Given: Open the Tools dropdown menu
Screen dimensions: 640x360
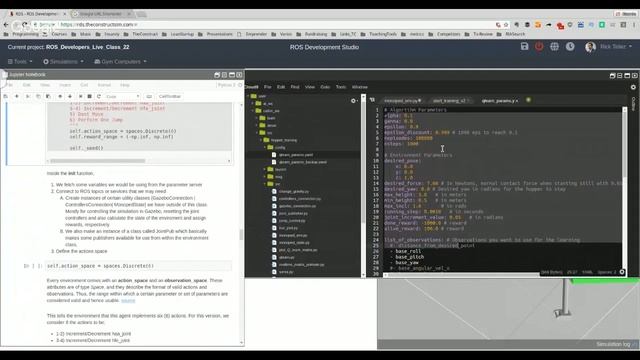Looking at the screenshot, I should click(x=20, y=62).
